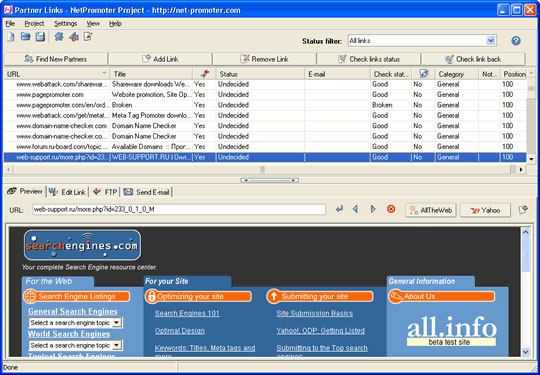Viewport: 540px width, 375px height.
Task: Save project with floppy disk icon
Action: (x=40, y=37)
